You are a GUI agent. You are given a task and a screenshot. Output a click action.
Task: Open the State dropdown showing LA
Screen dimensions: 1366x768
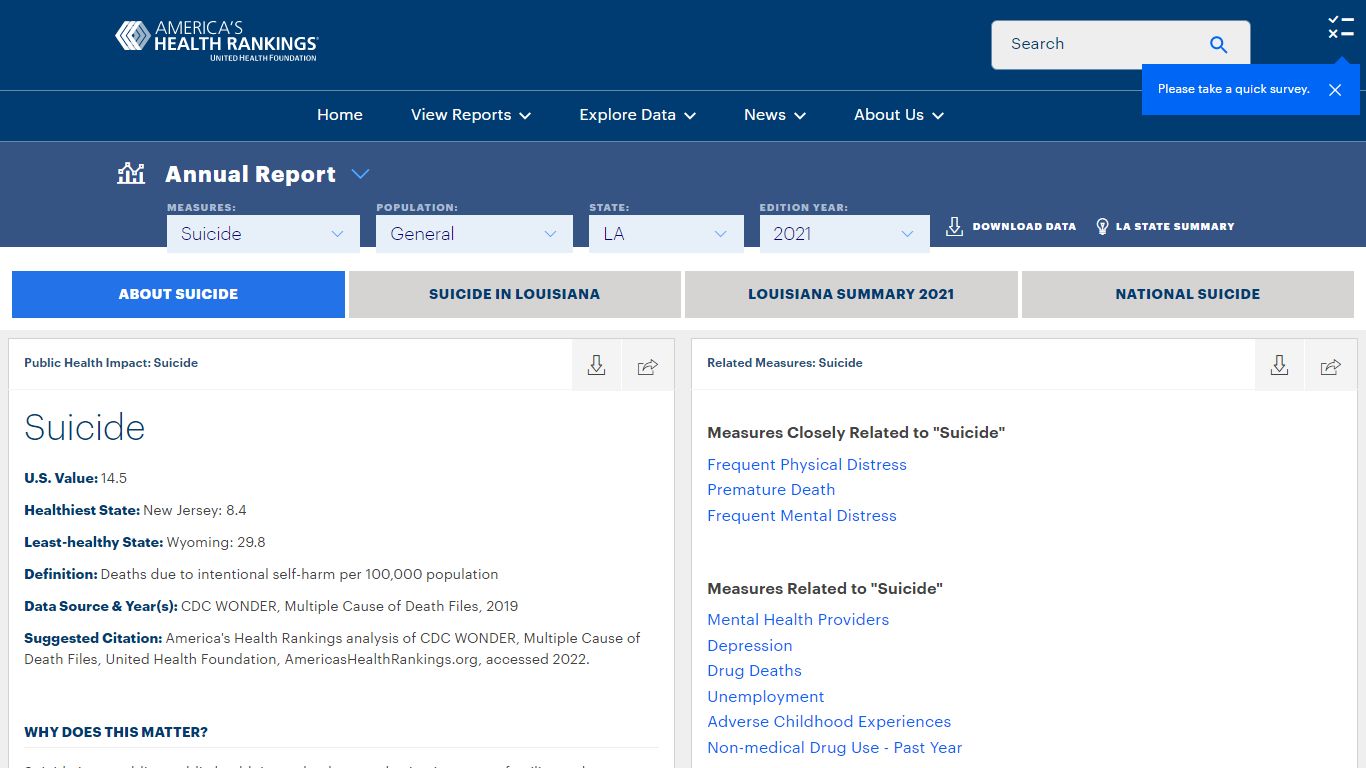pyautogui.click(x=666, y=234)
